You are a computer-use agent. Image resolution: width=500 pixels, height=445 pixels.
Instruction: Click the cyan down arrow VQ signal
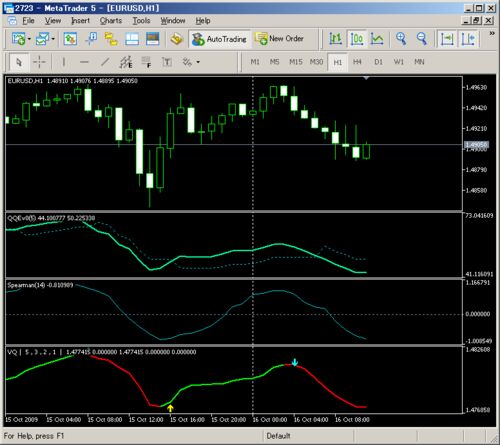[295, 362]
